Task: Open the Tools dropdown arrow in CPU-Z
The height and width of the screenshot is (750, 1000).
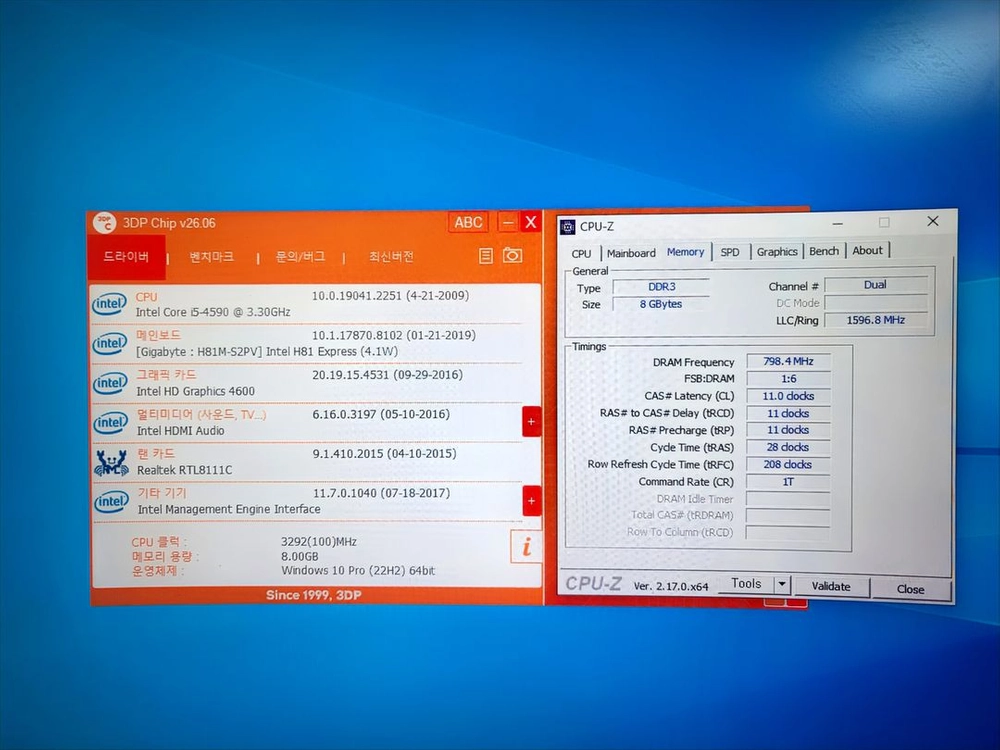Action: click(x=783, y=584)
